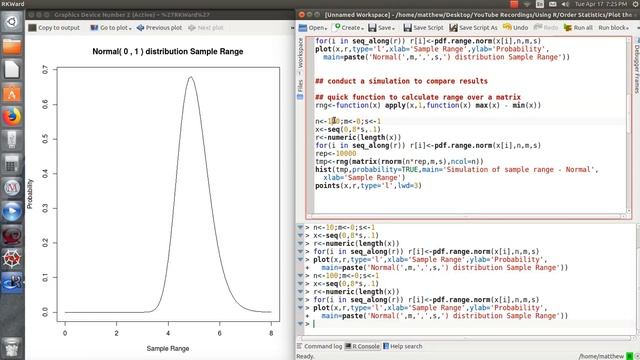
Task: Click the R console horizontal scrollbar
Action: (465, 338)
